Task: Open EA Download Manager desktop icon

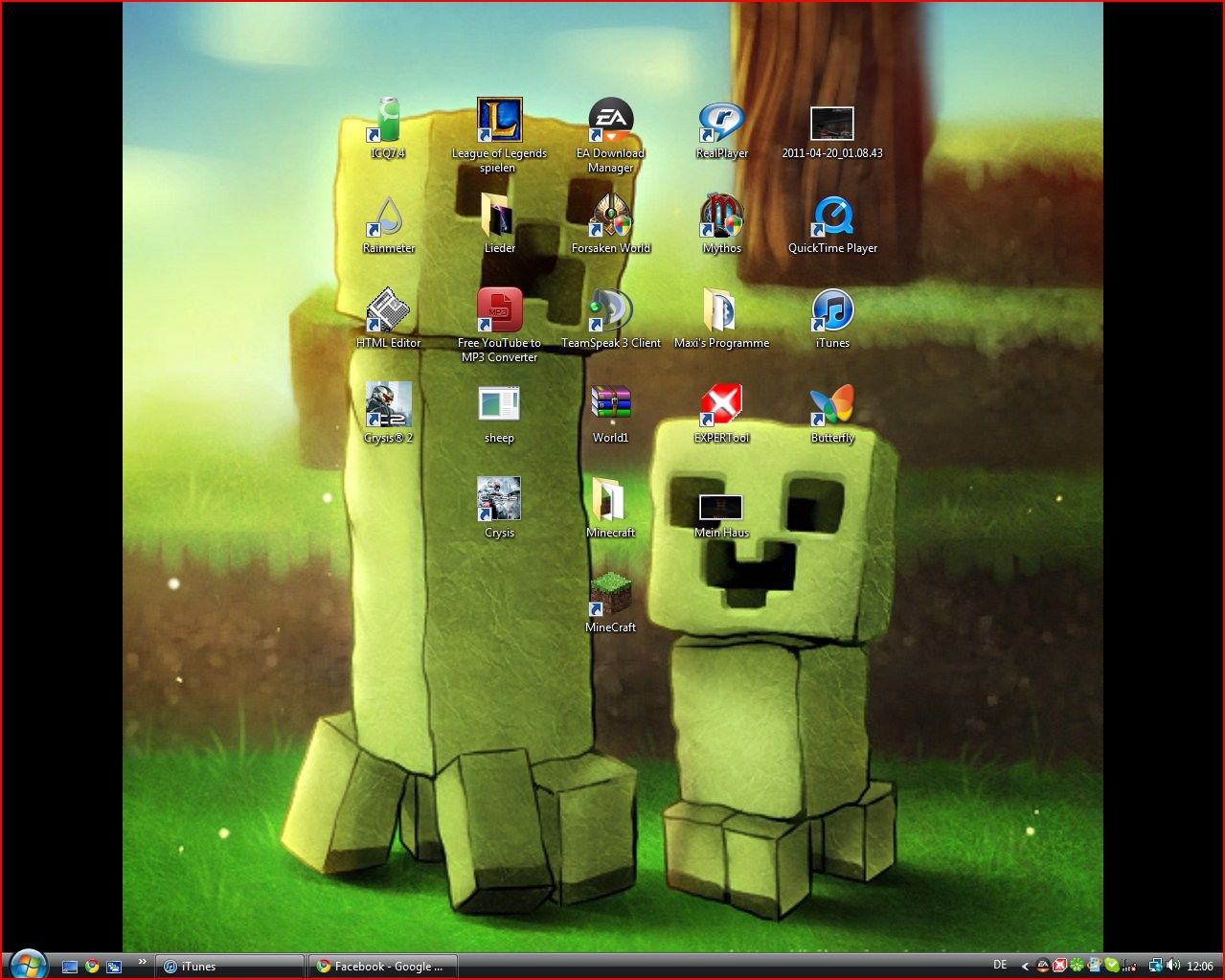Action: (610, 135)
